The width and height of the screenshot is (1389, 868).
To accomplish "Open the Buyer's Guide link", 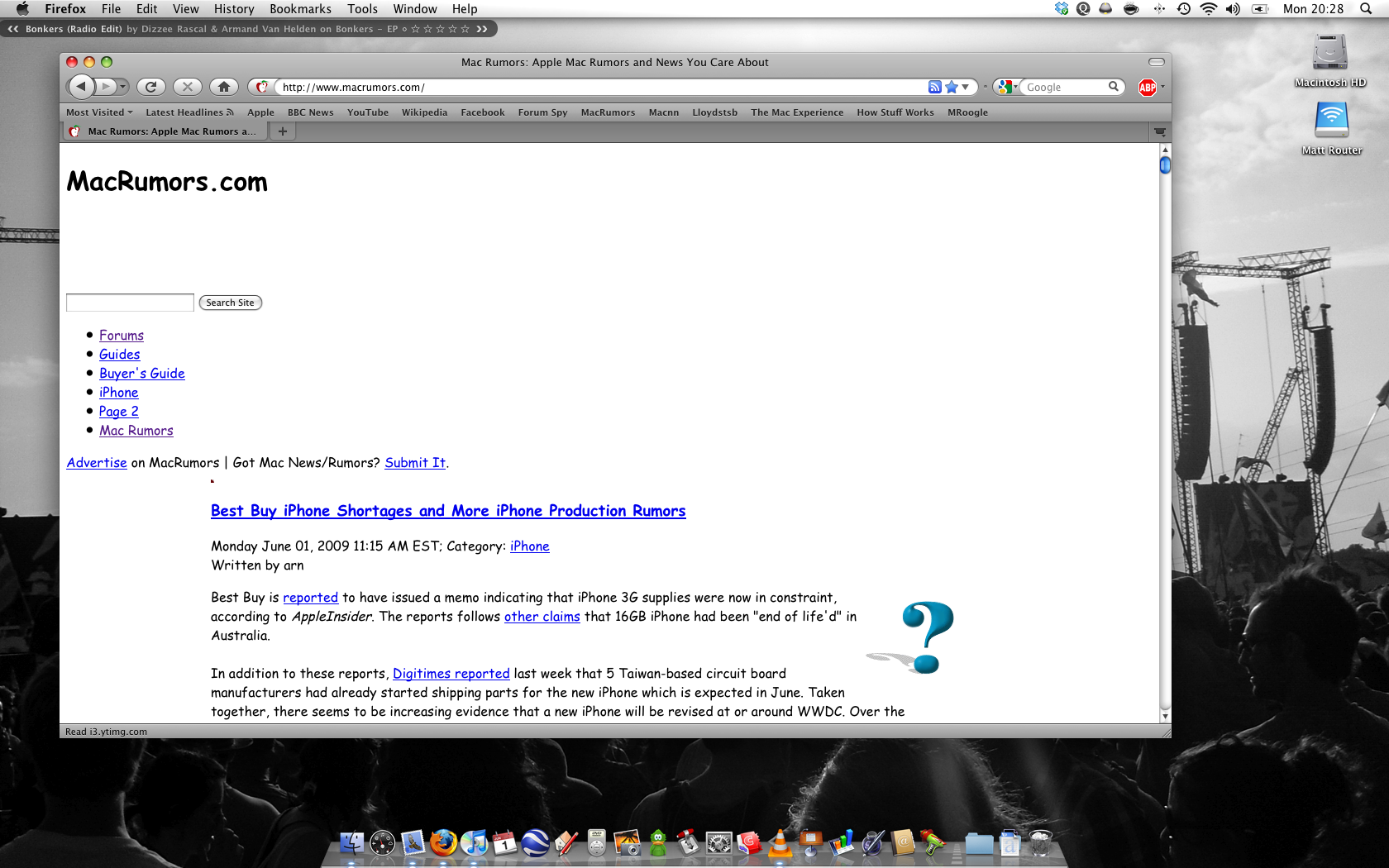I will point(142,373).
